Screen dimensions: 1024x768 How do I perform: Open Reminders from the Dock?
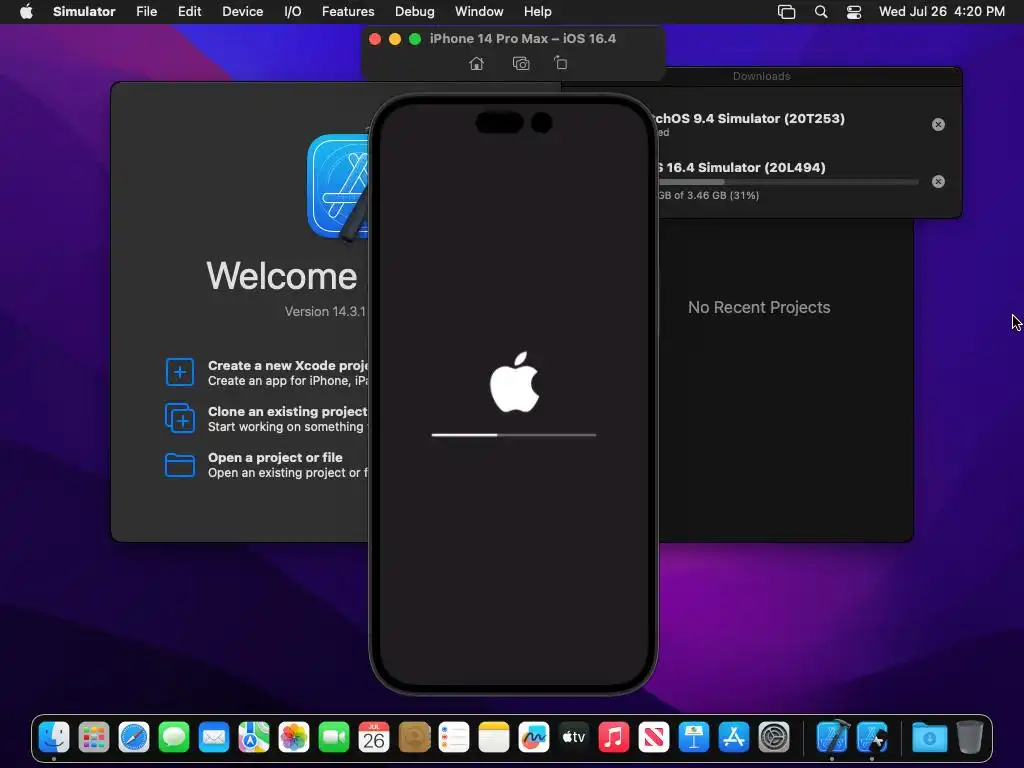(x=454, y=738)
